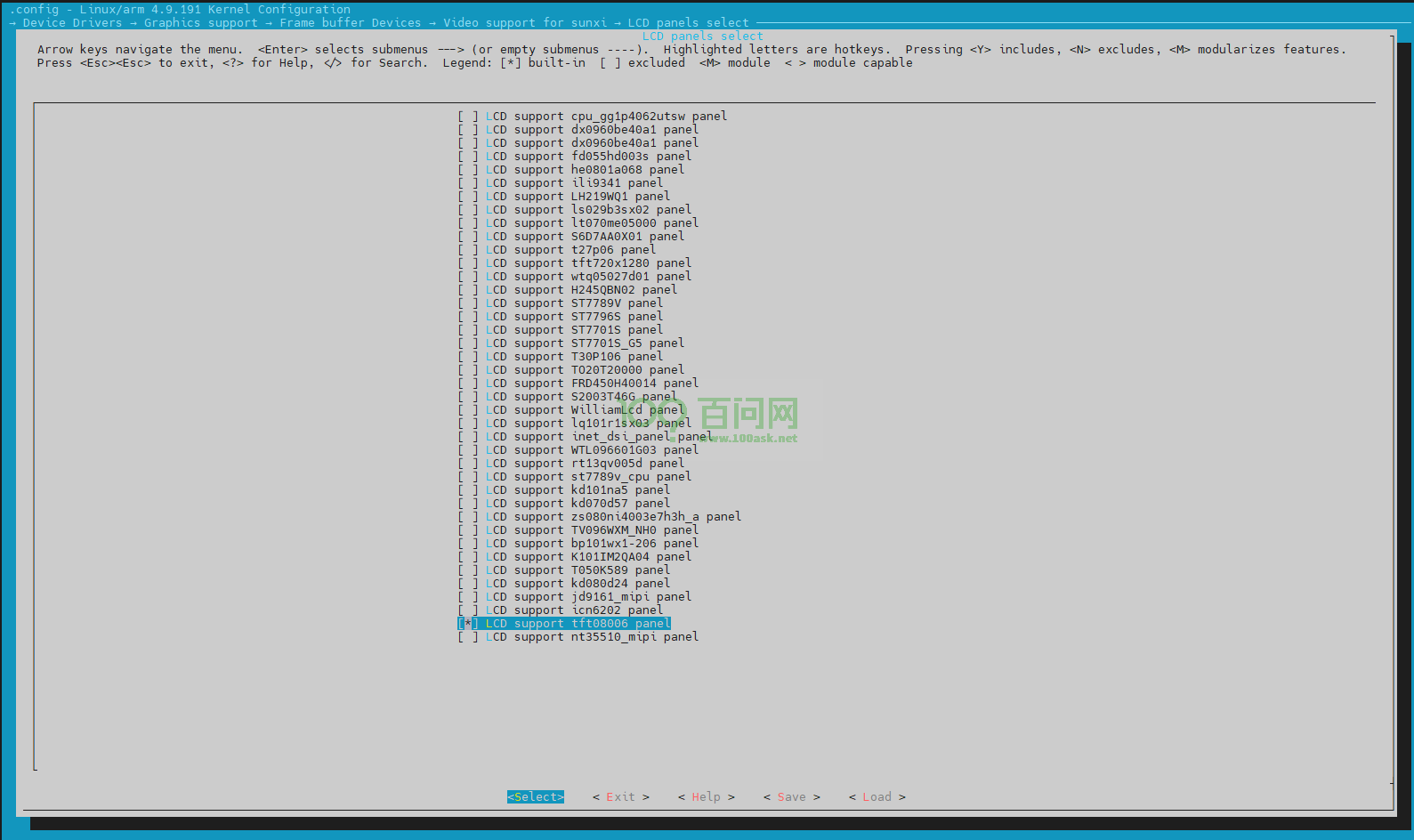Check the tft720x1280 panel option
Image resolution: width=1414 pixels, height=840 pixels.
[x=468, y=263]
